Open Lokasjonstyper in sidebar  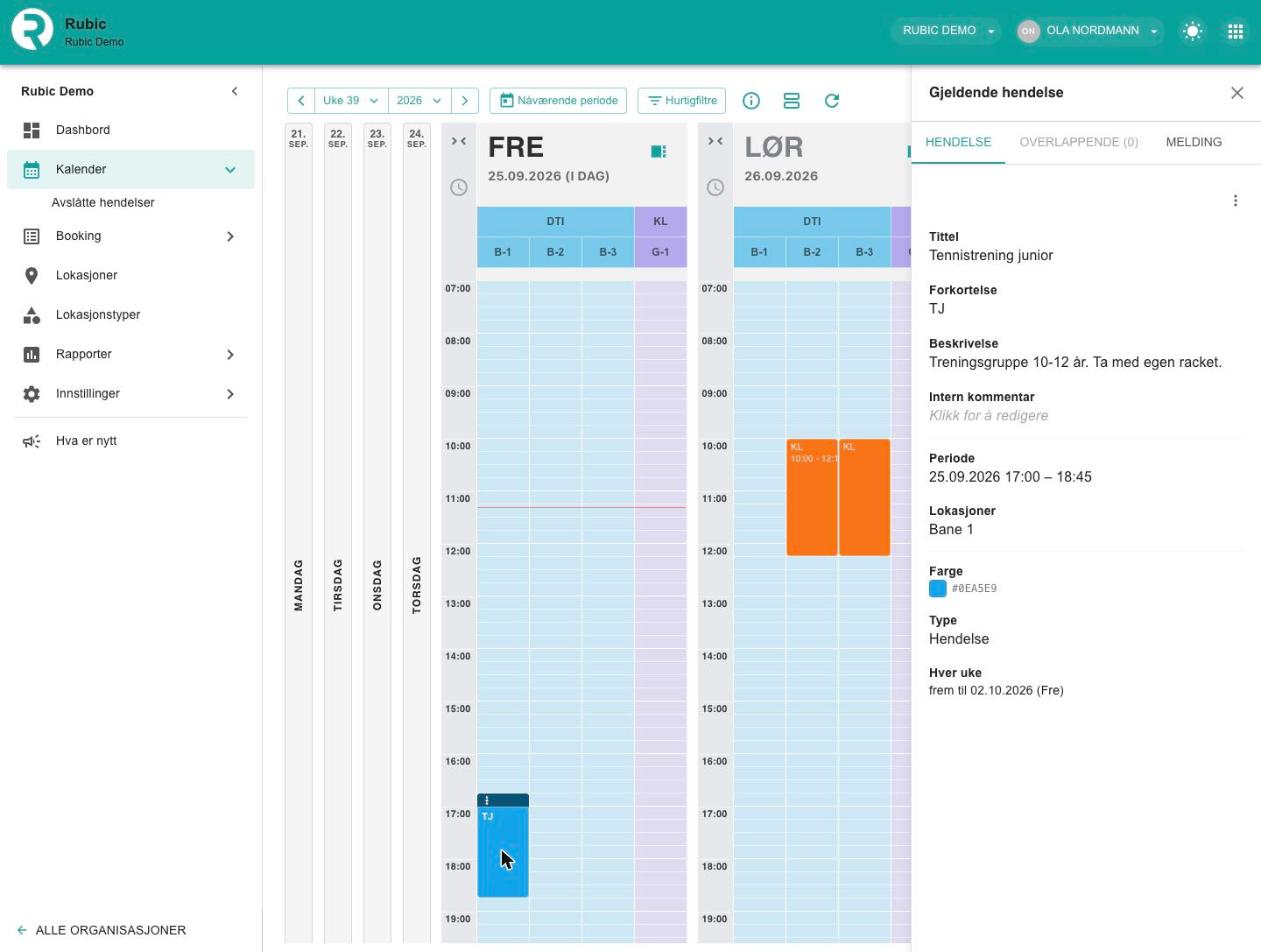point(131,315)
